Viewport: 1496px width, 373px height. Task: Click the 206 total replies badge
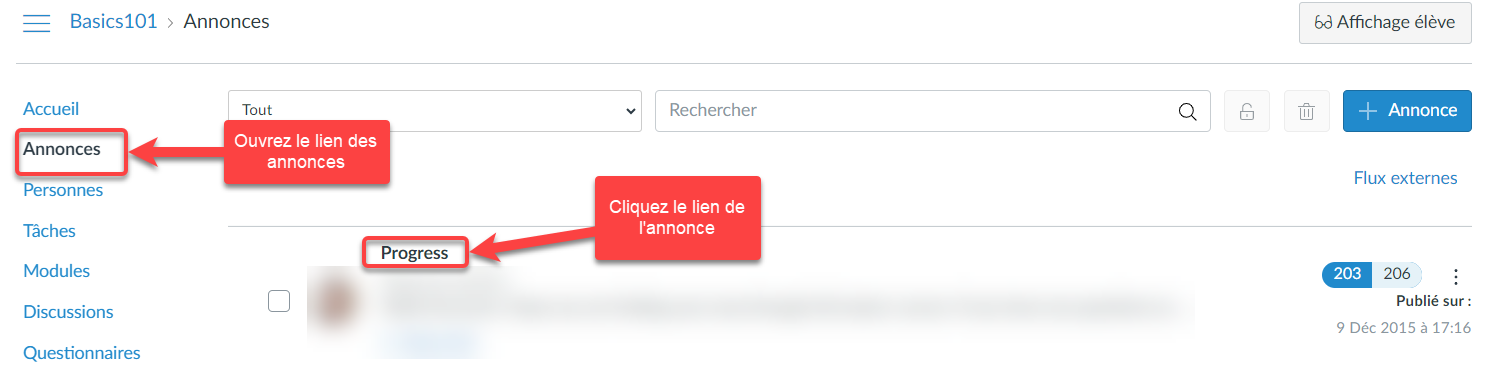tap(1397, 274)
